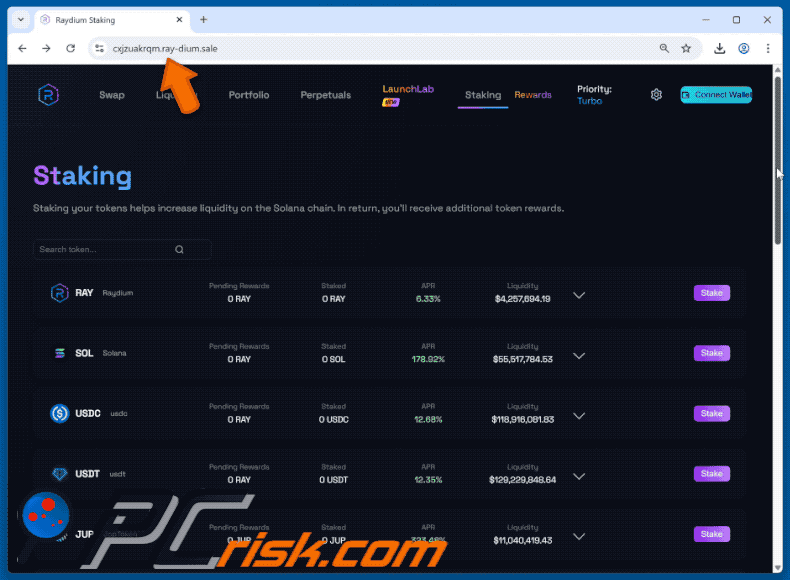Click the SOL APR value 178.92%
This screenshot has width=790, height=580.
click(428, 359)
